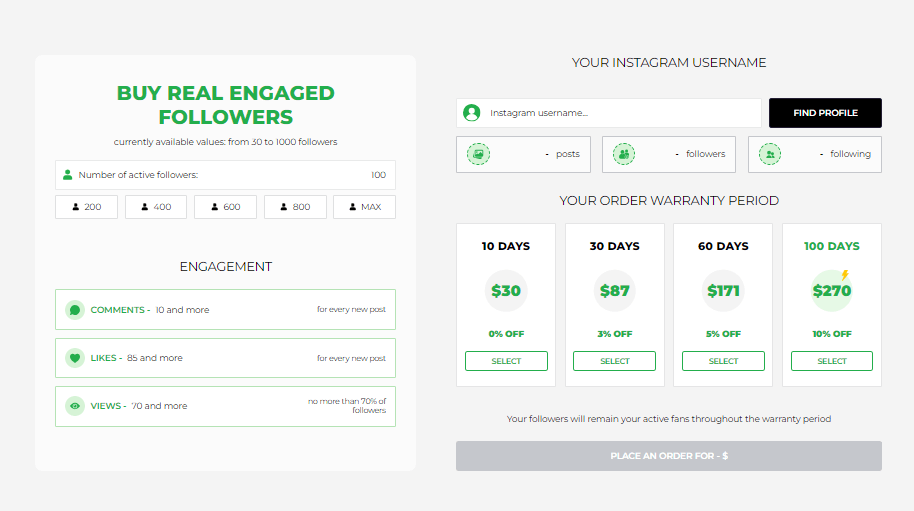Image resolution: width=914 pixels, height=511 pixels.
Task: Choose the 200 followers option
Action: click(x=87, y=207)
